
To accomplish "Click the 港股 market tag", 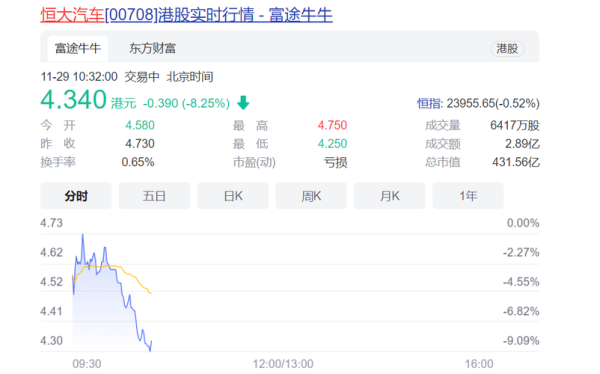I will 507,49.
